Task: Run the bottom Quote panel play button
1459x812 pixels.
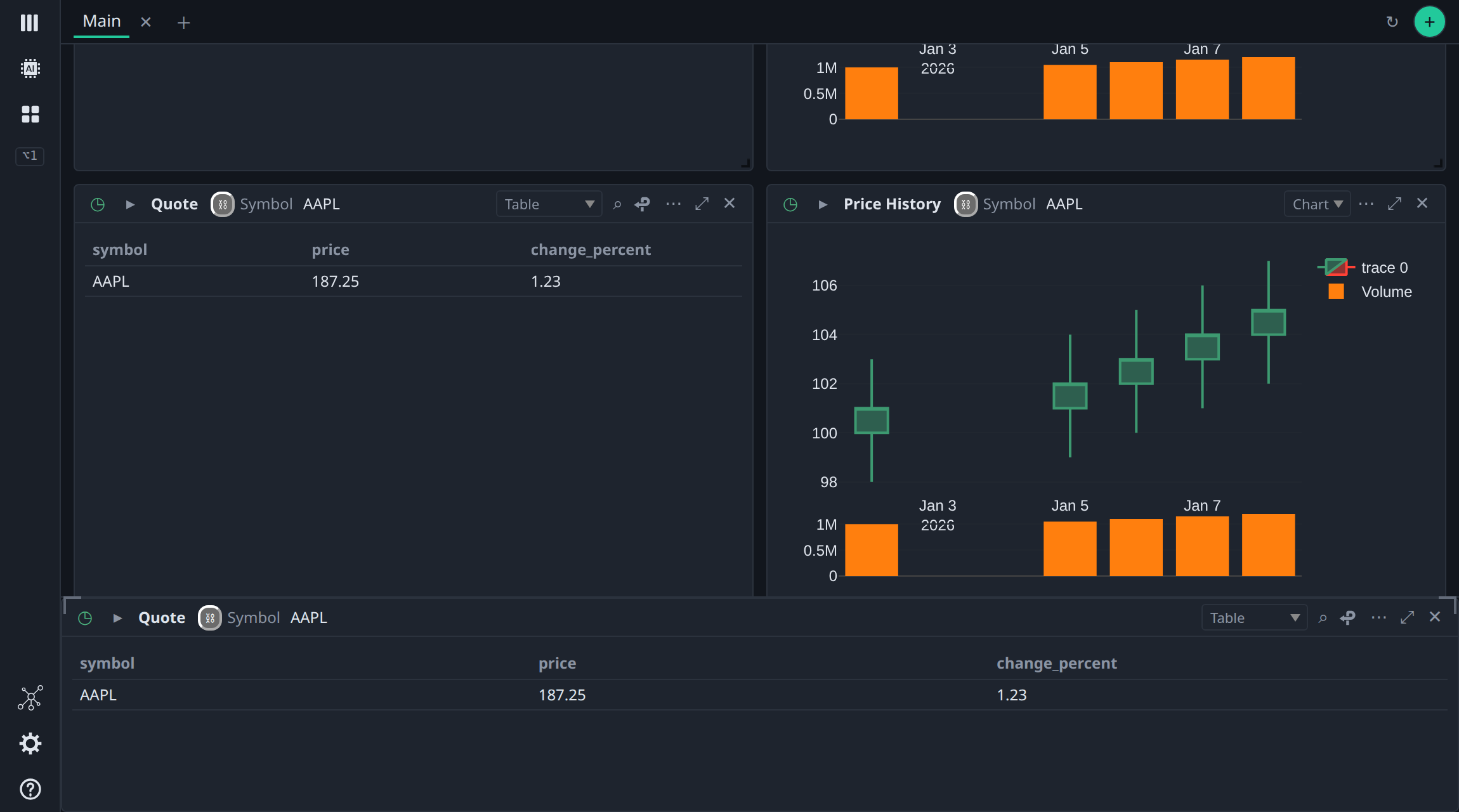Action: tap(117, 618)
